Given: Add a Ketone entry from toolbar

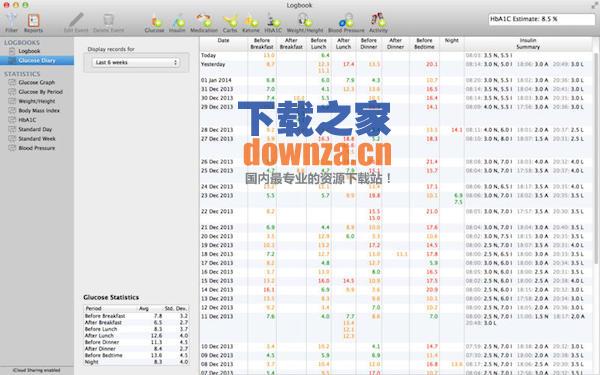Looking at the screenshot, I should click(x=251, y=23).
